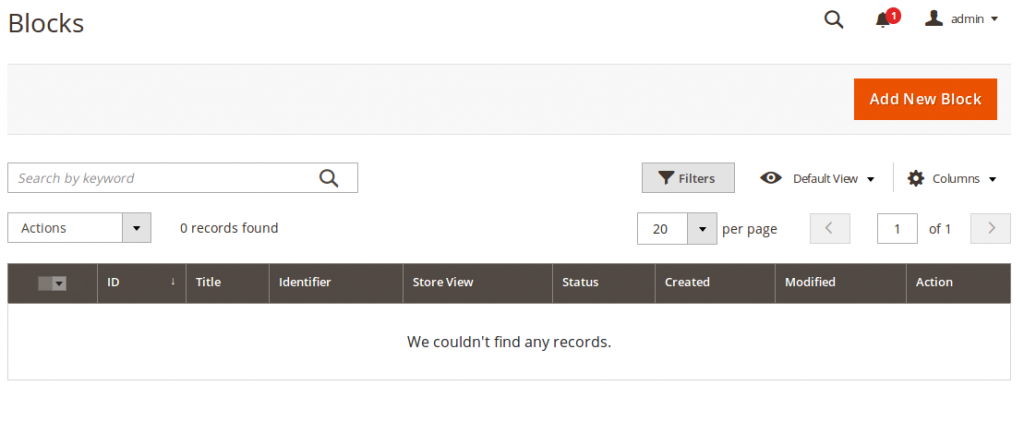This screenshot has width=1024, height=434.
Task: Click the Search by keyword field
Action: click(165, 178)
